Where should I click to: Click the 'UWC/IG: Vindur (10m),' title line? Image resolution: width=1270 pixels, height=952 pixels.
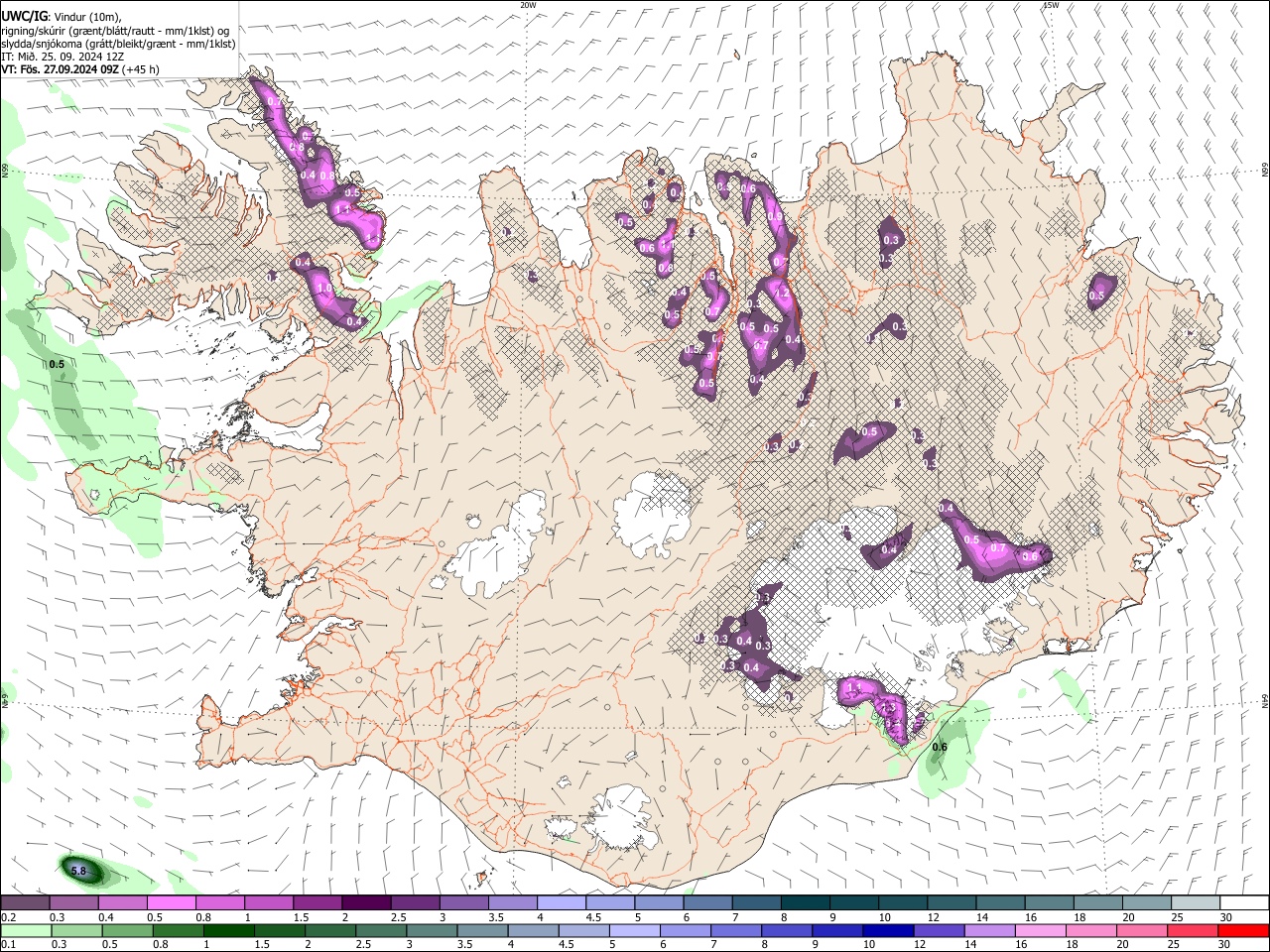tap(61, 16)
